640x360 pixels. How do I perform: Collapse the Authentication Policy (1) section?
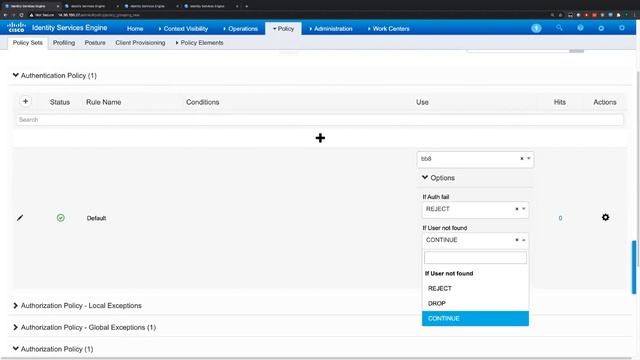click(16, 75)
